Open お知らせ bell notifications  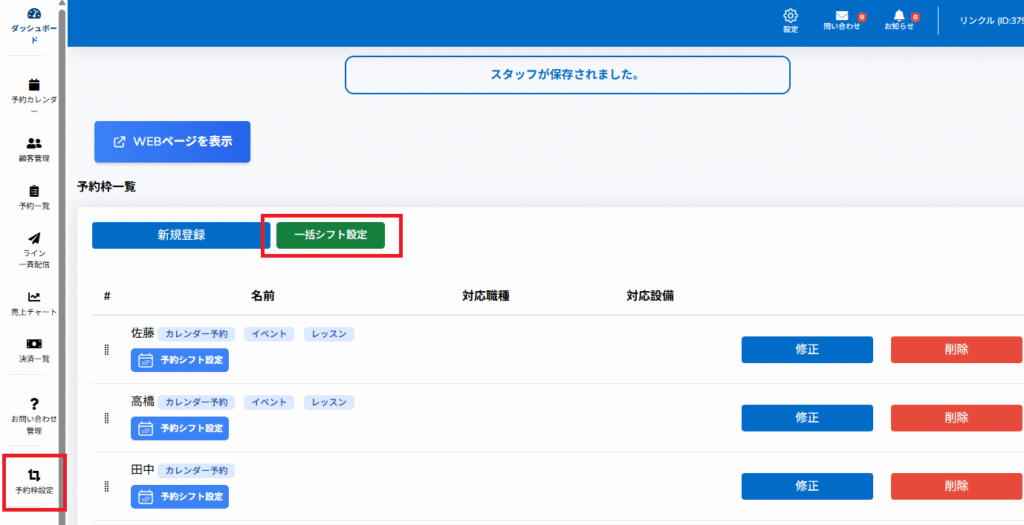tap(898, 16)
